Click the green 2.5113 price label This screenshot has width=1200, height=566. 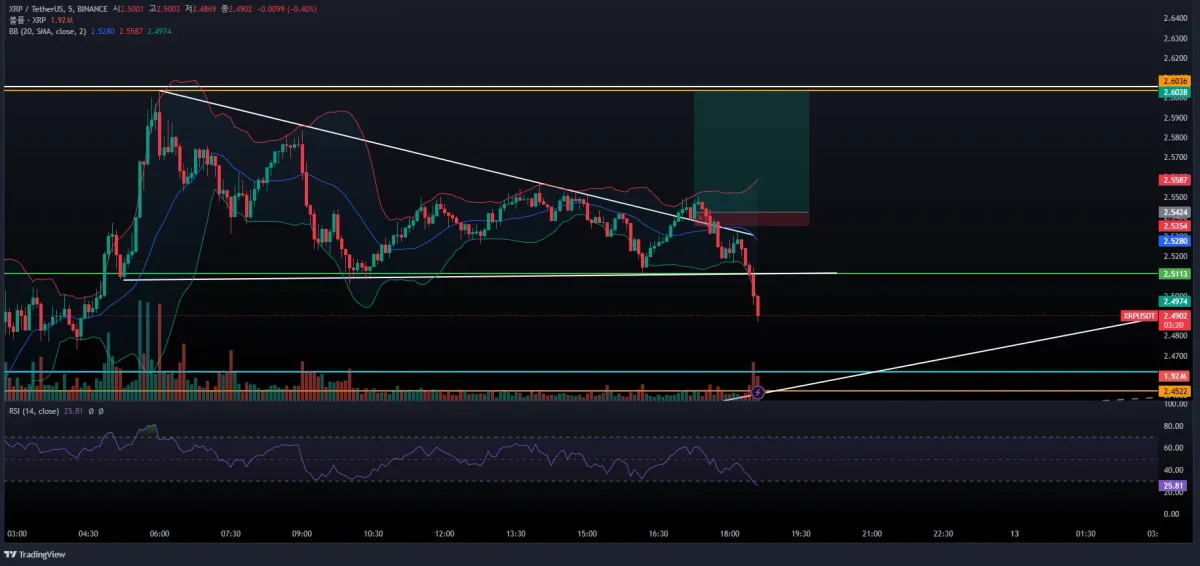(x=1173, y=273)
